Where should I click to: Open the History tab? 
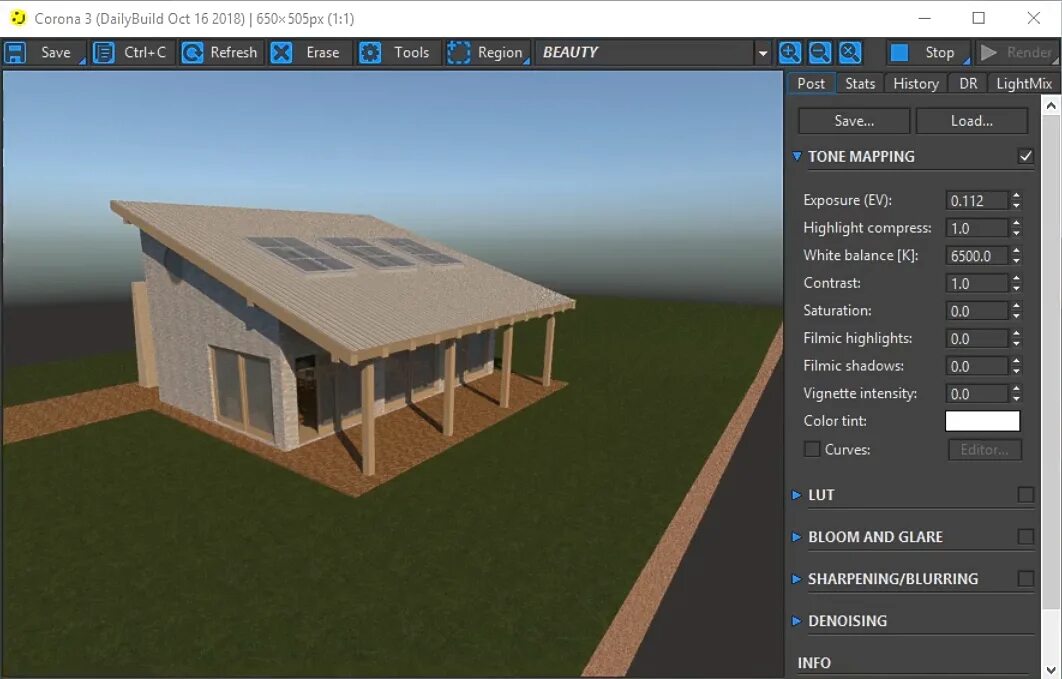coord(916,83)
